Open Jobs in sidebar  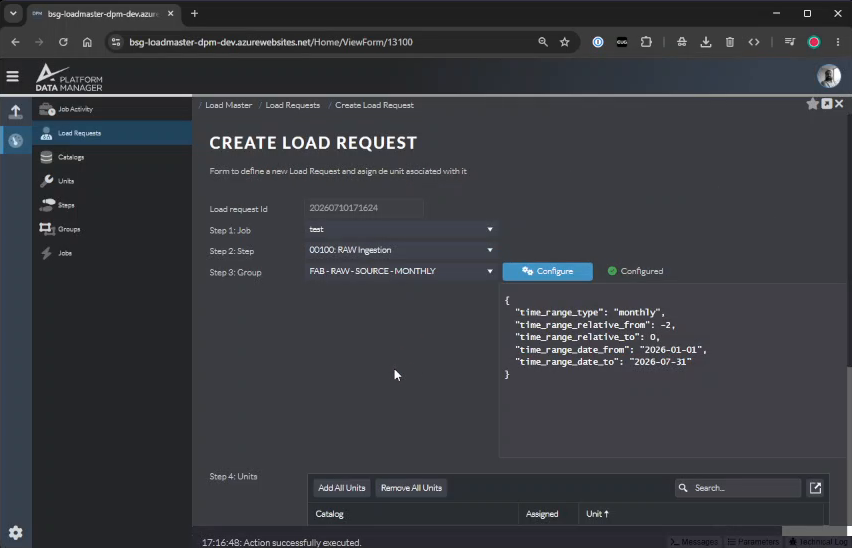click(x=112, y=253)
